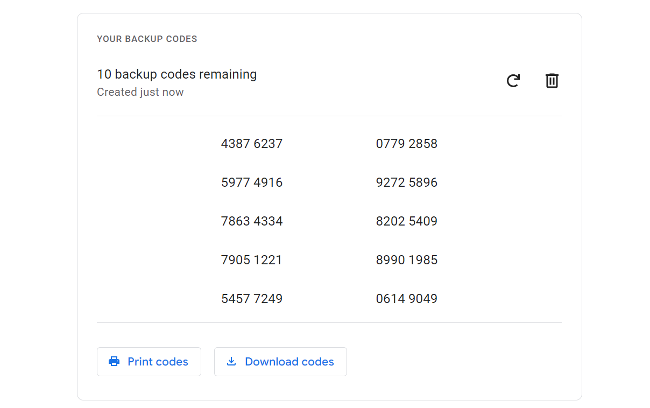The image size is (650, 408).
Task: Select backup code 5457 7249
Action: click(x=252, y=299)
